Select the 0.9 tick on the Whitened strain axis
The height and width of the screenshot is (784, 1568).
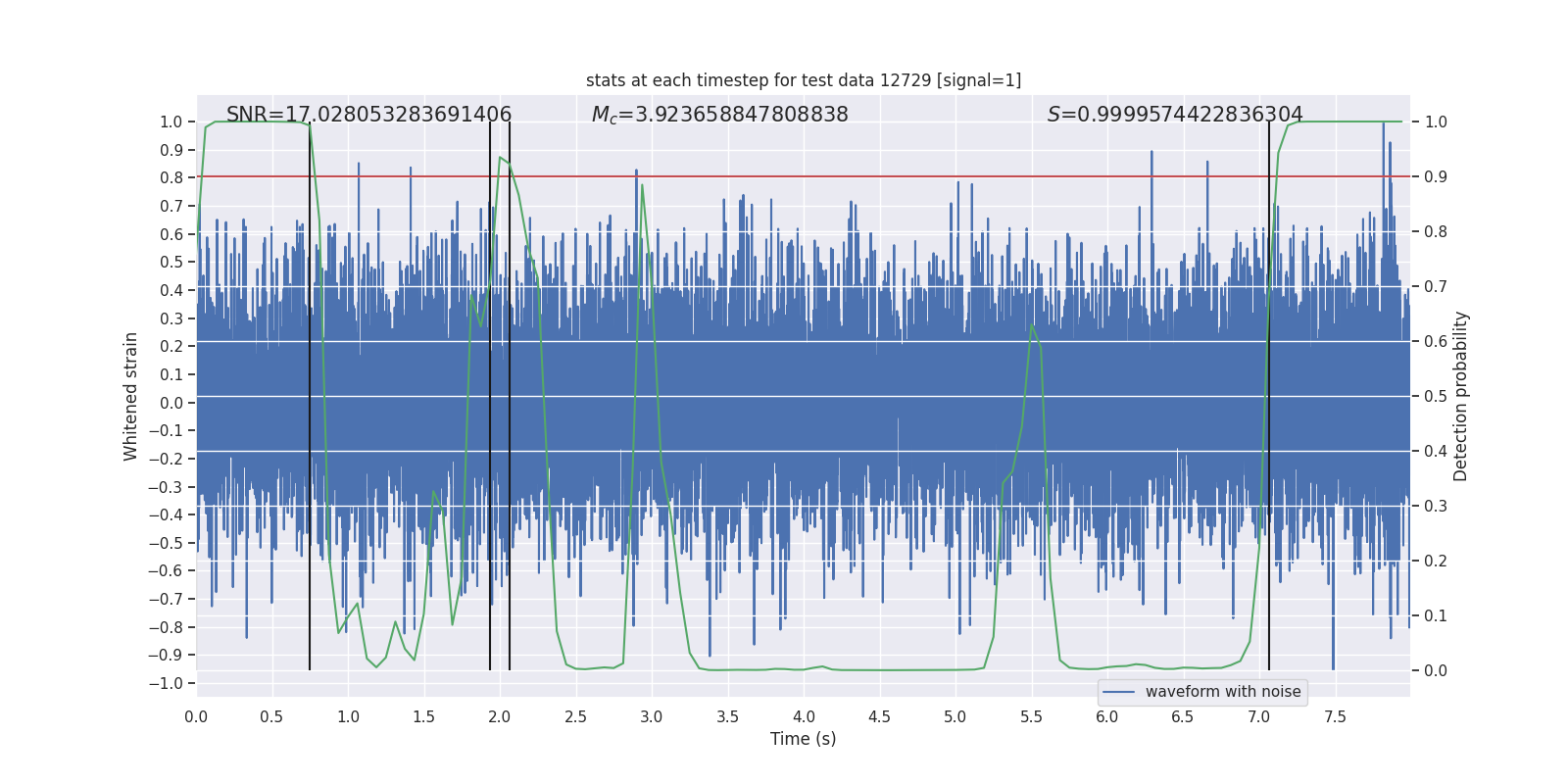point(171,150)
